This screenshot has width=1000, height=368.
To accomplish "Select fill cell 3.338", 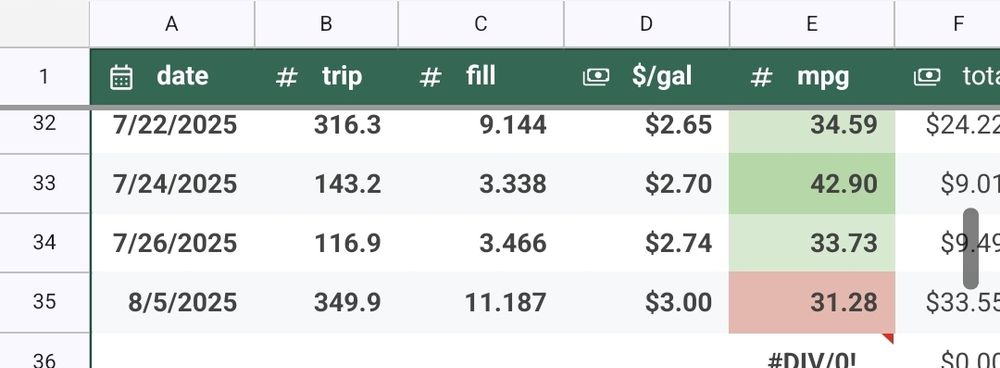I will [x=481, y=184].
